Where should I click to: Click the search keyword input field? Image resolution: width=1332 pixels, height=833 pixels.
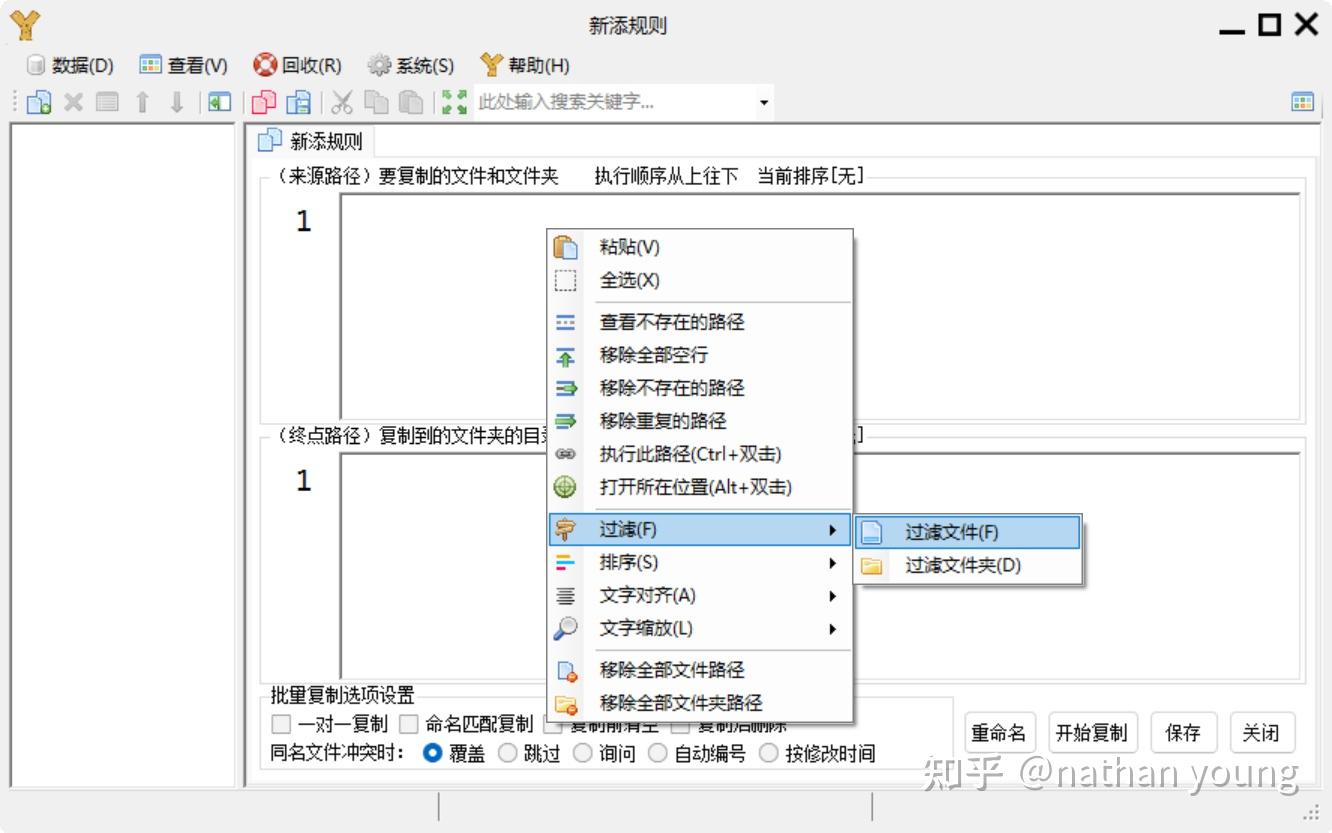tap(615, 102)
